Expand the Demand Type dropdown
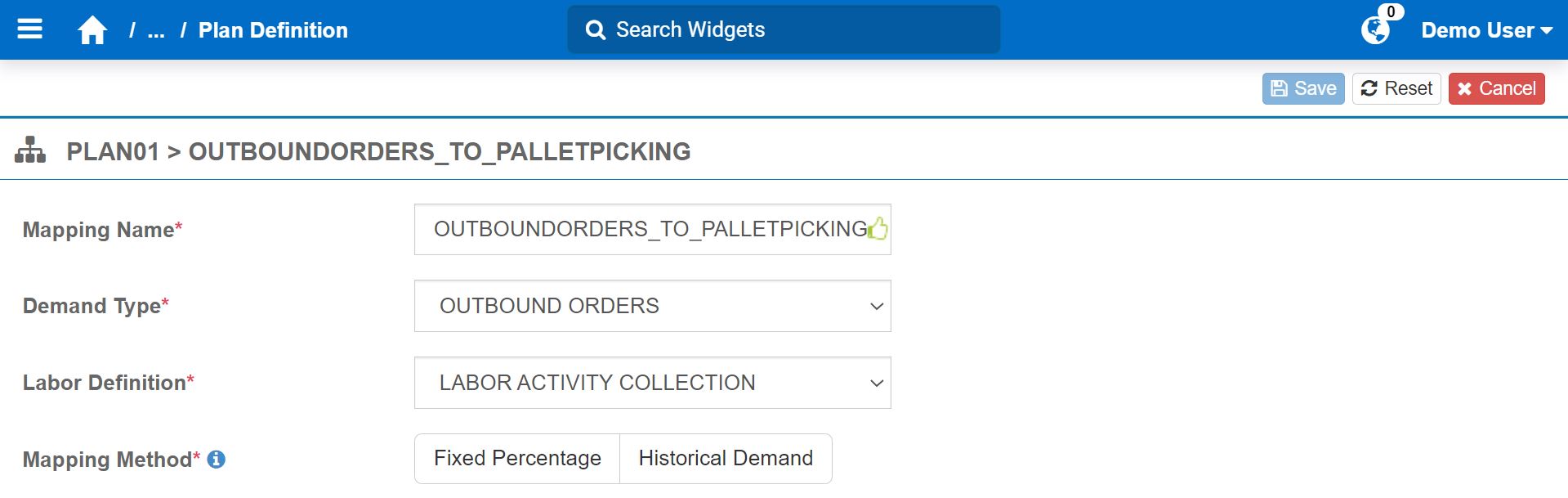Image resolution: width=1568 pixels, height=498 pixels. coord(652,306)
